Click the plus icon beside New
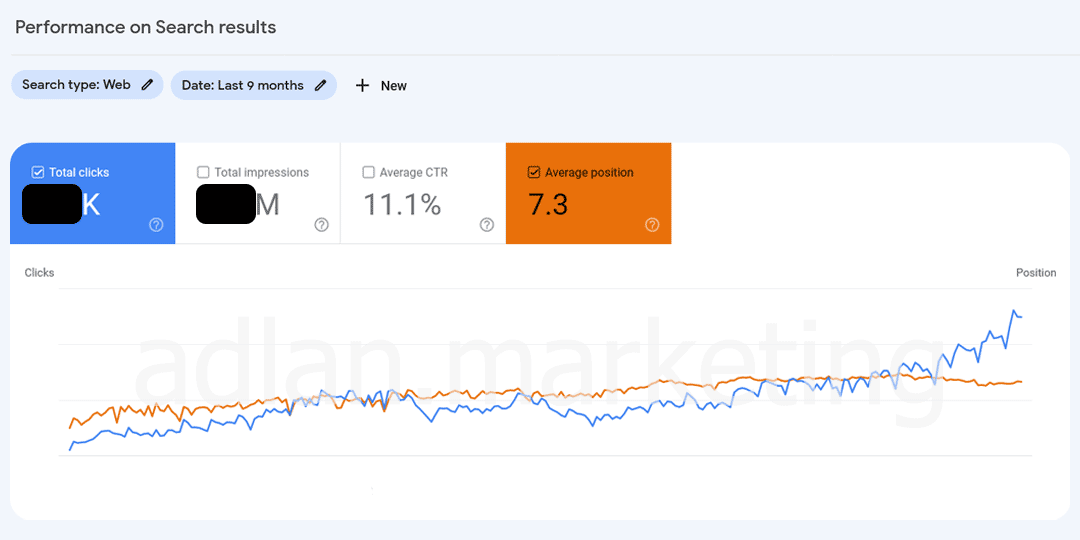The height and width of the screenshot is (540, 1080). [x=363, y=86]
